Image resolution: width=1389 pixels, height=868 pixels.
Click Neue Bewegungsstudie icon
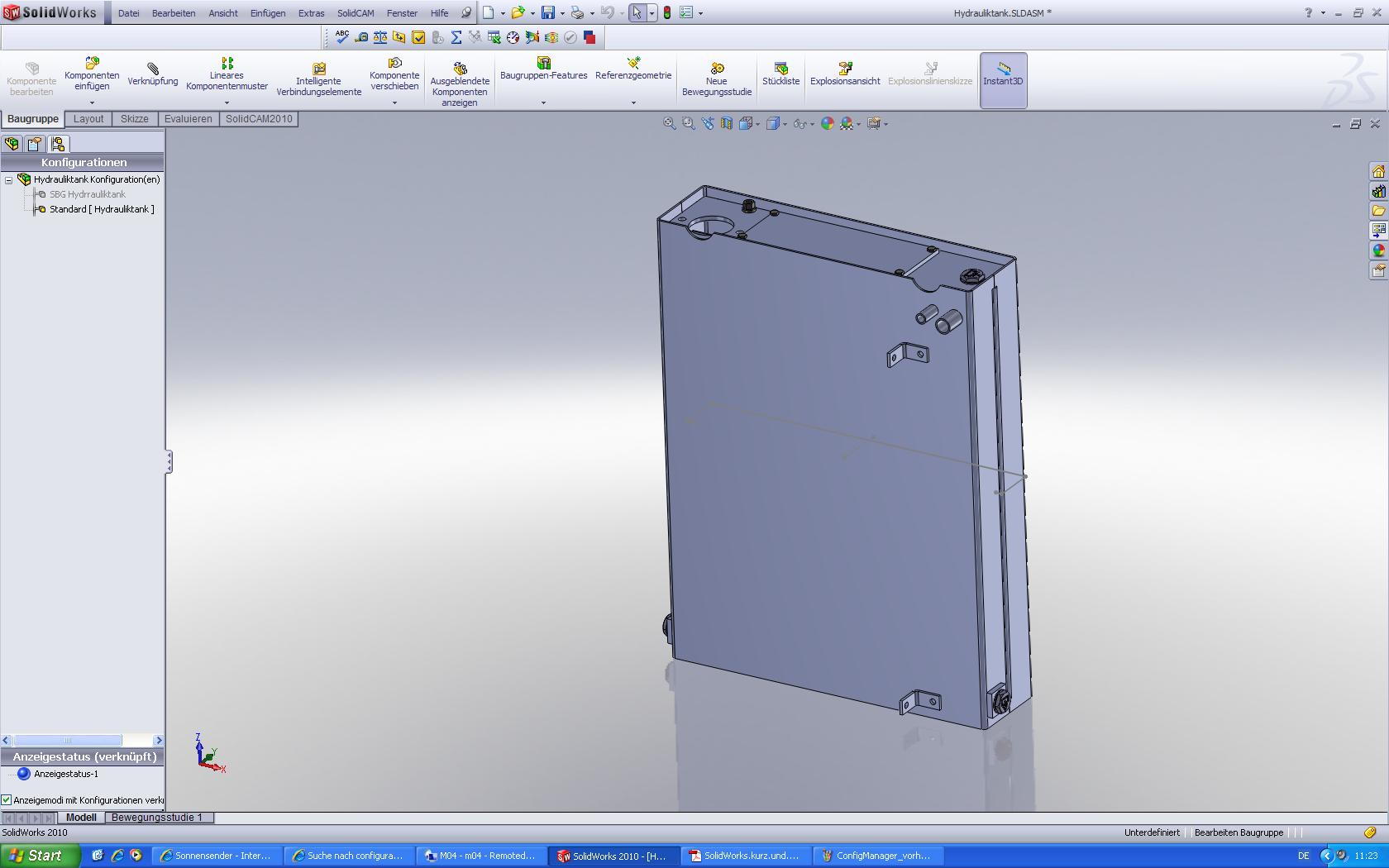[716, 69]
